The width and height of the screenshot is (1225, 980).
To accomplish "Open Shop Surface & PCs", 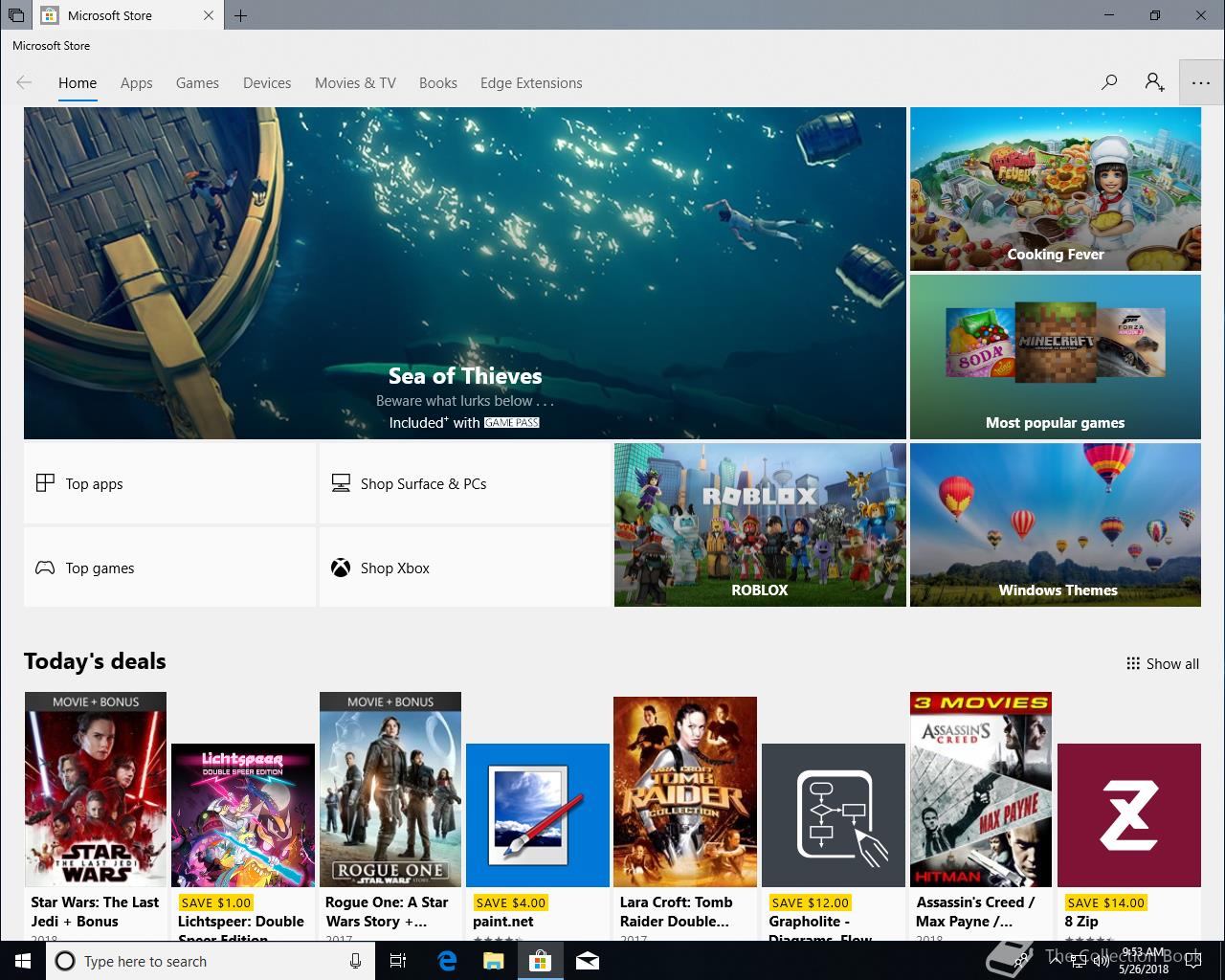I will 465,483.
